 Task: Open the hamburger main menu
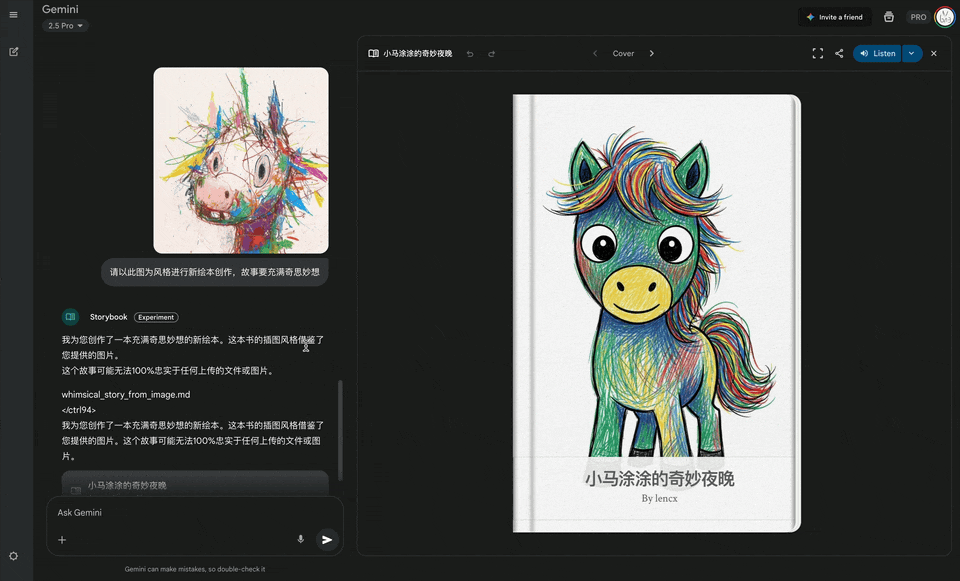pyautogui.click(x=13, y=15)
